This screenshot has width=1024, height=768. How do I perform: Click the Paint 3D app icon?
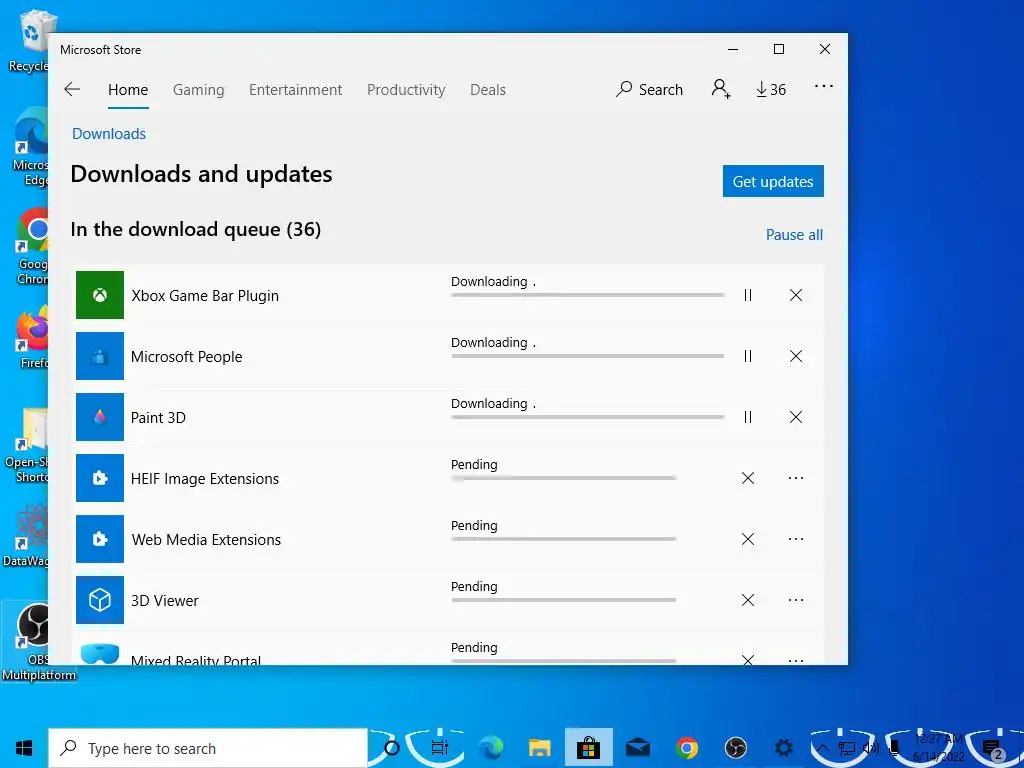point(100,417)
